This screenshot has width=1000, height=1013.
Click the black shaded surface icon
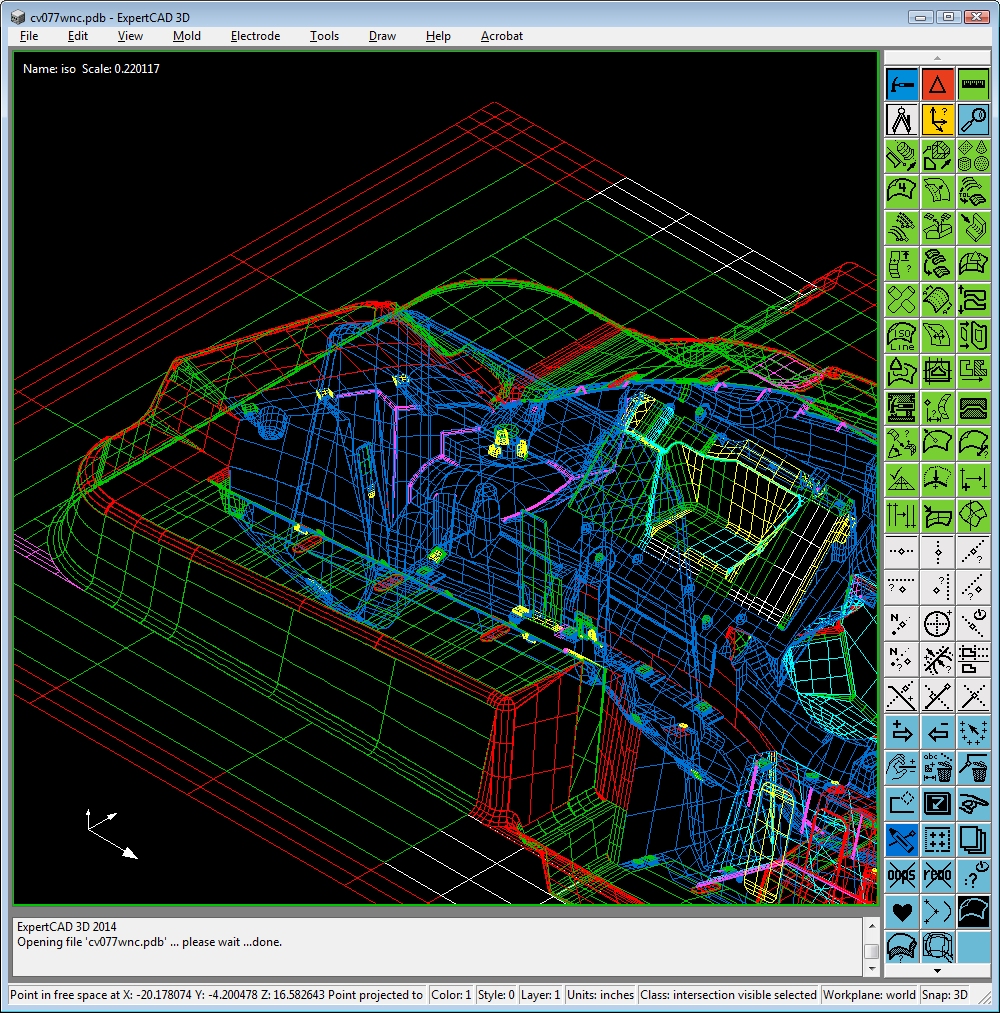[x=974, y=912]
